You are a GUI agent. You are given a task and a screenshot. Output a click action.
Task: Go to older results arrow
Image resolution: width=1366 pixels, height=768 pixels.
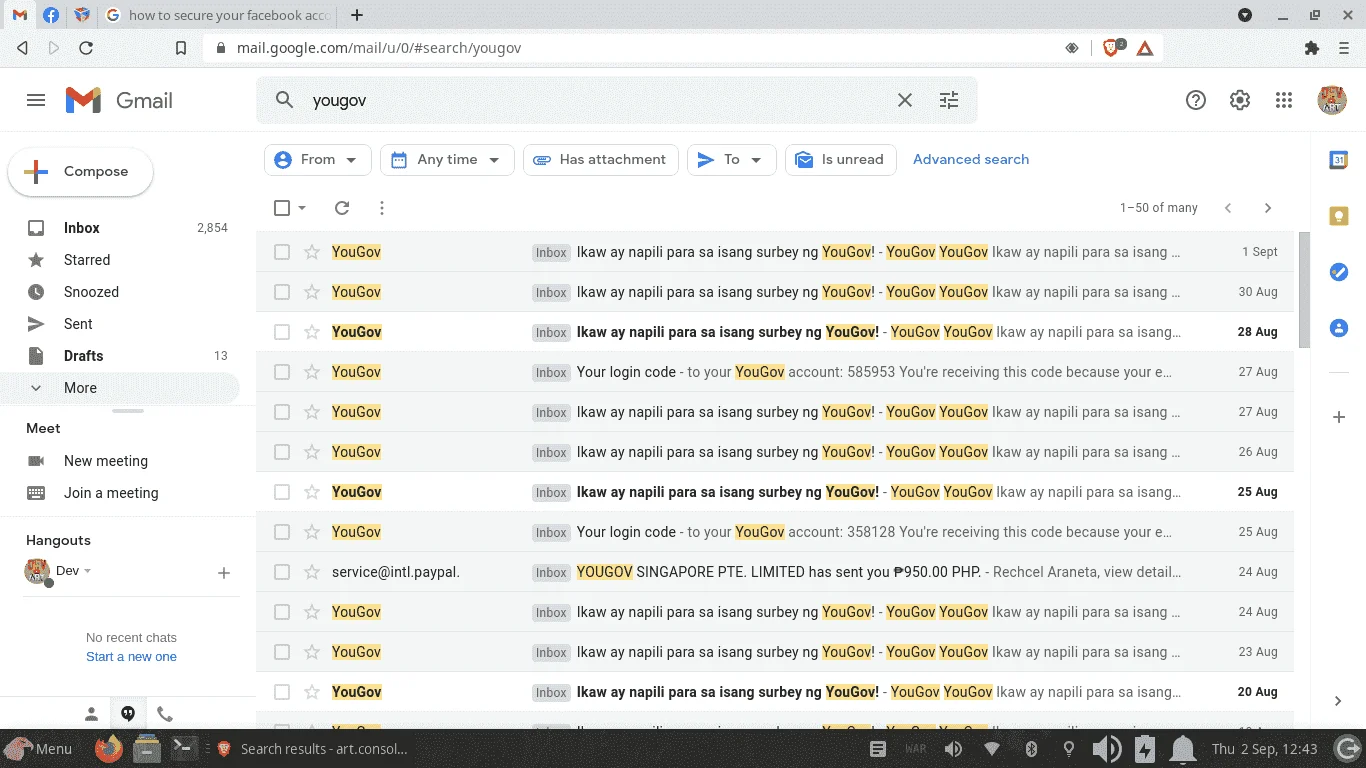coord(1268,208)
